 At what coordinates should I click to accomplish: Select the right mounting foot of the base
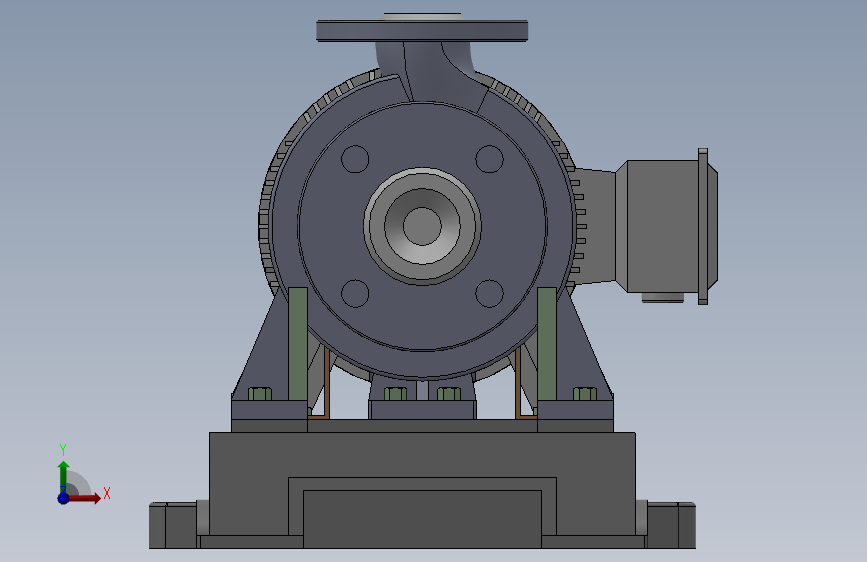[671, 525]
